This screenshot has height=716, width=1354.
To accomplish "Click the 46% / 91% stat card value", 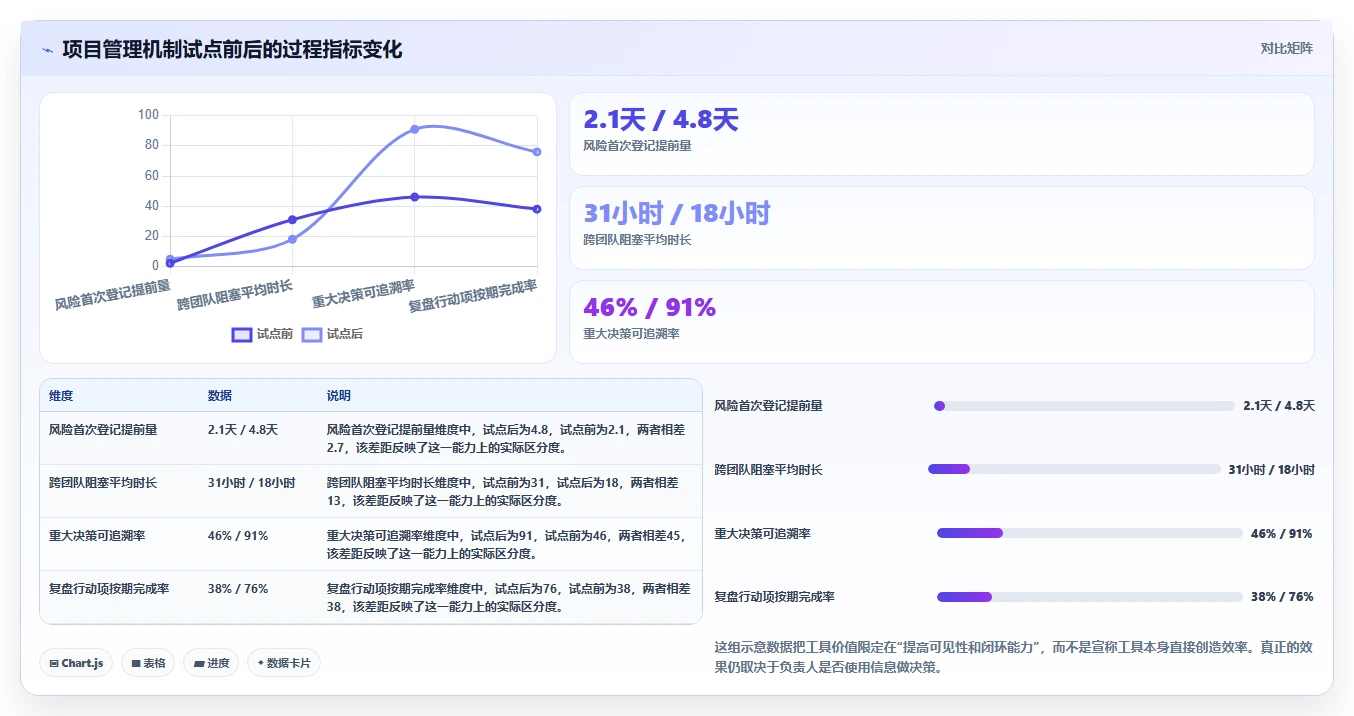I will [x=649, y=307].
